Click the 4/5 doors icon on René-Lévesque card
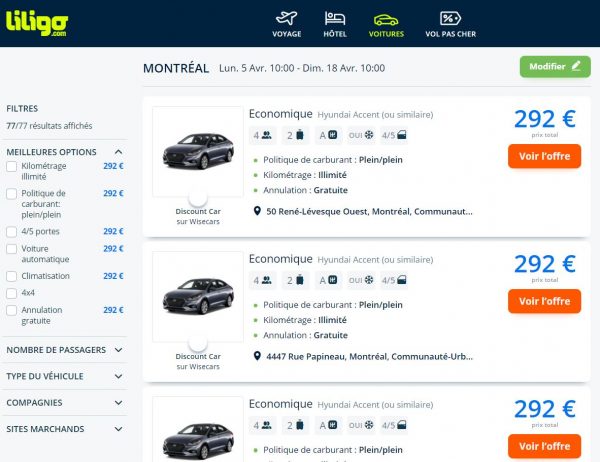Viewport: 600px width, 462px height. coord(394,135)
